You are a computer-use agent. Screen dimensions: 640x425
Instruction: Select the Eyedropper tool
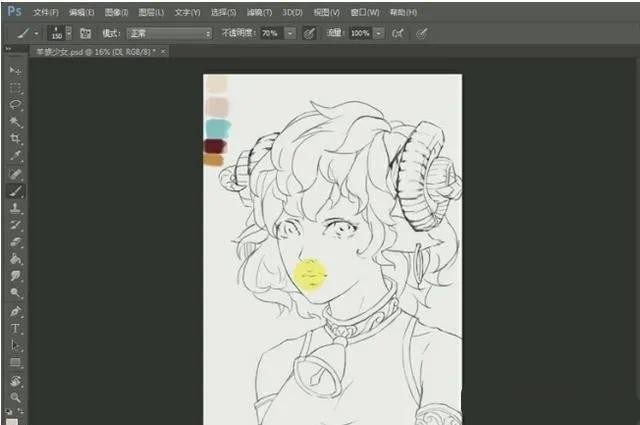[15, 155]
